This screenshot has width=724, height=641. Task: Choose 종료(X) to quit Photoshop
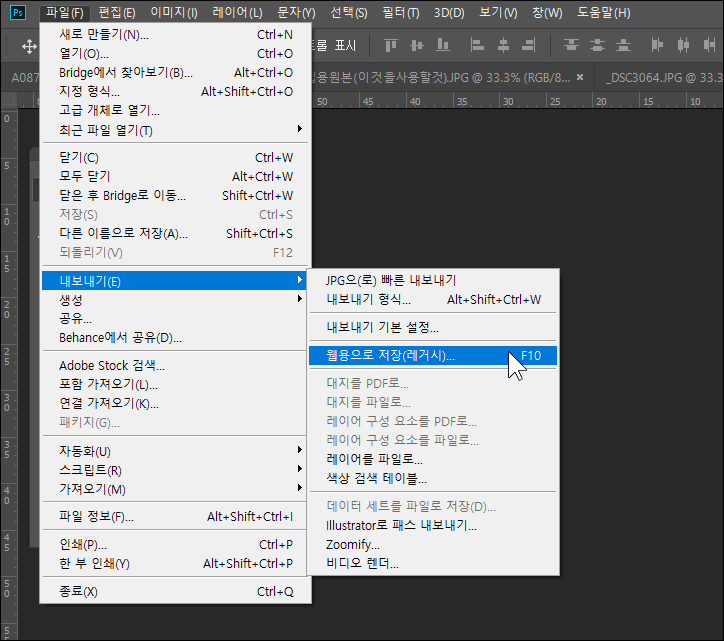tap(176, 592)
